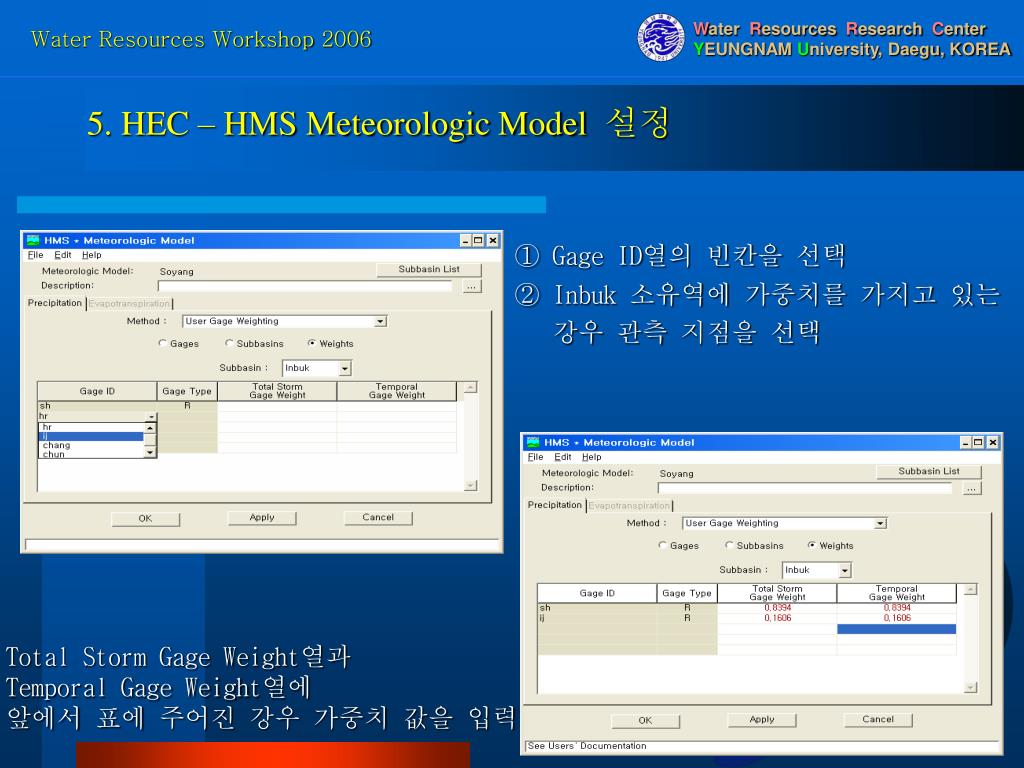Select Evapotranspiration tab in upper window
This screenshot has height=768, width=1024.
[x=129, y=304]
